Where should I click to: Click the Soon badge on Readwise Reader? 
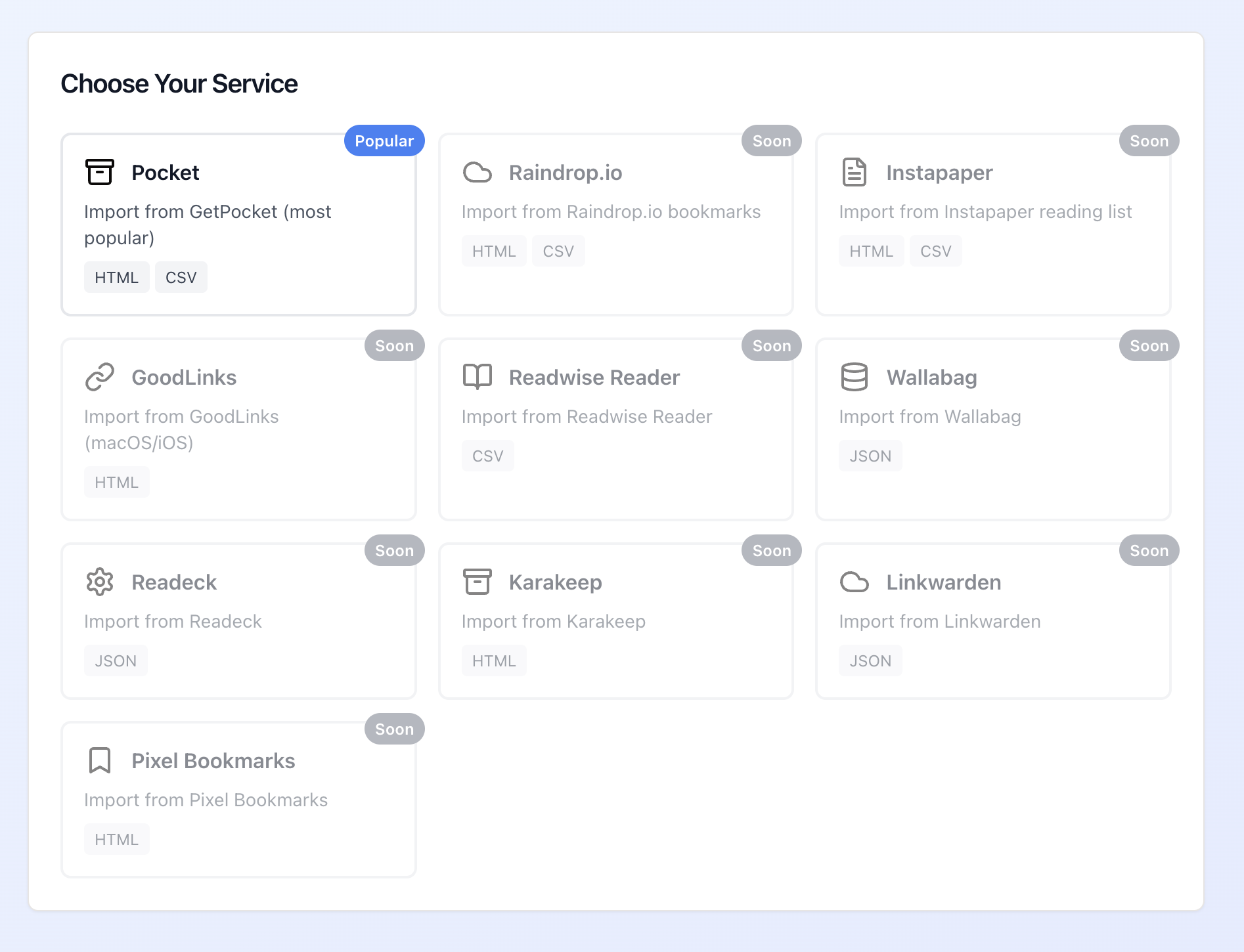772,345
